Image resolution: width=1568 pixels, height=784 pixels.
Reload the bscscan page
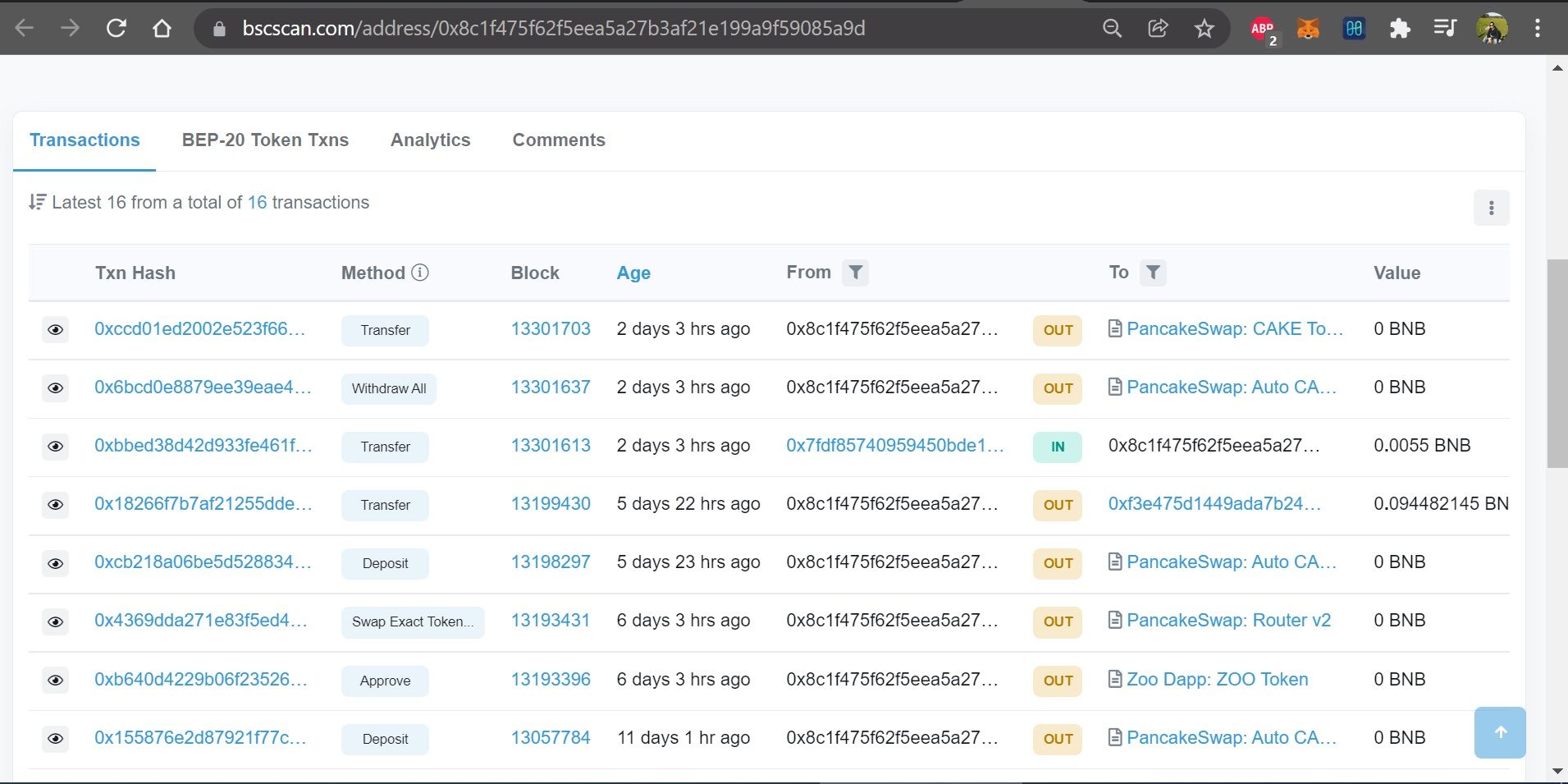coord(117,29)
